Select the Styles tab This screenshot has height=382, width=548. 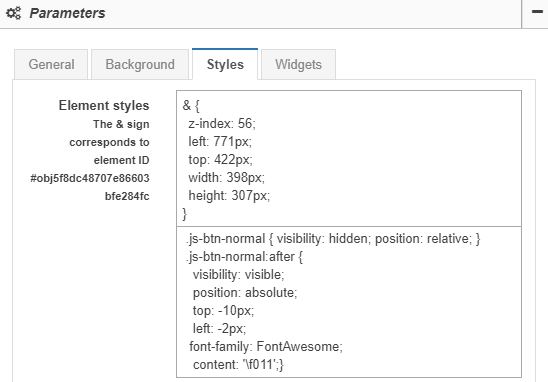[225, 64]
